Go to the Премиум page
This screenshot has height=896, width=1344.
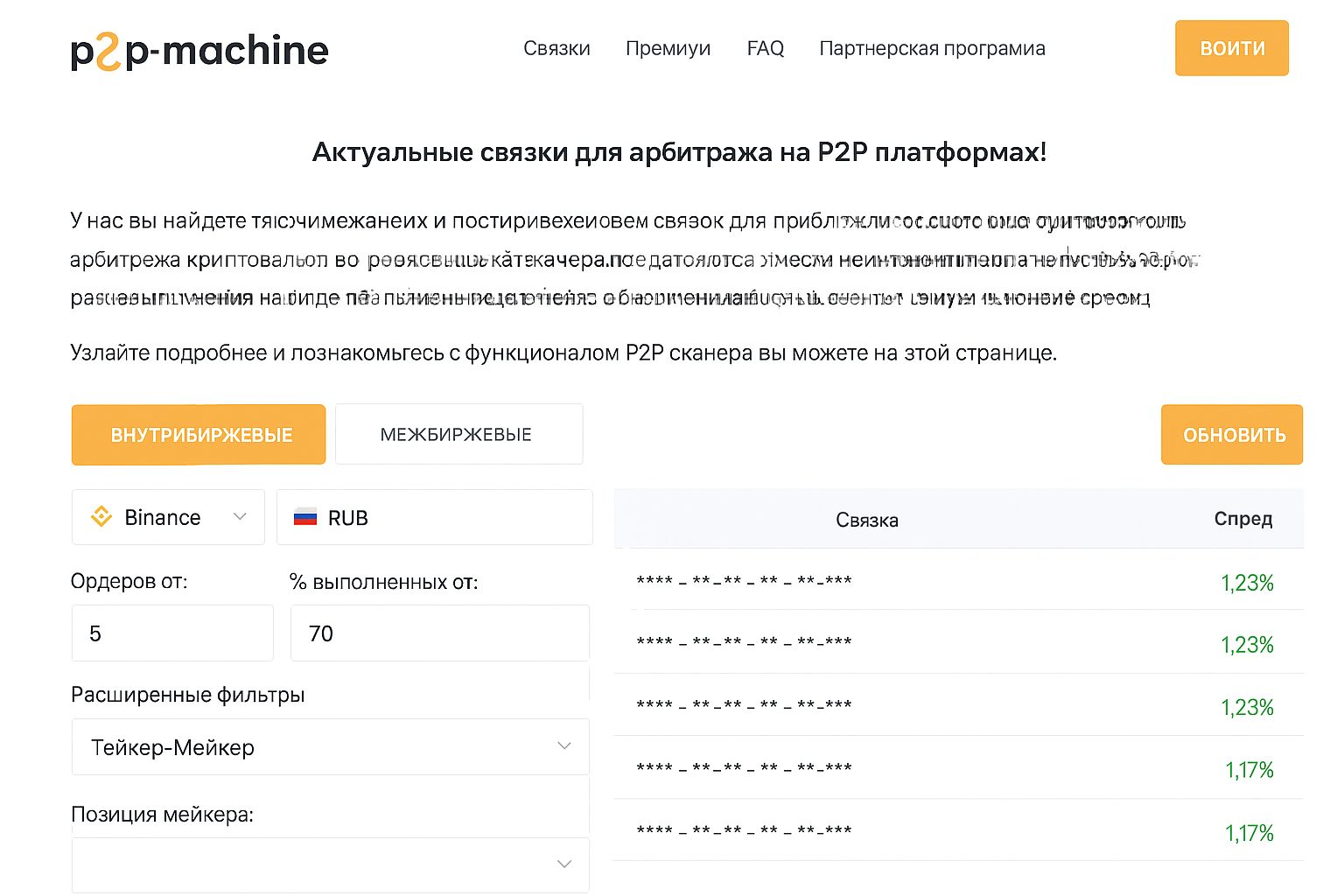tap(668, 48)
